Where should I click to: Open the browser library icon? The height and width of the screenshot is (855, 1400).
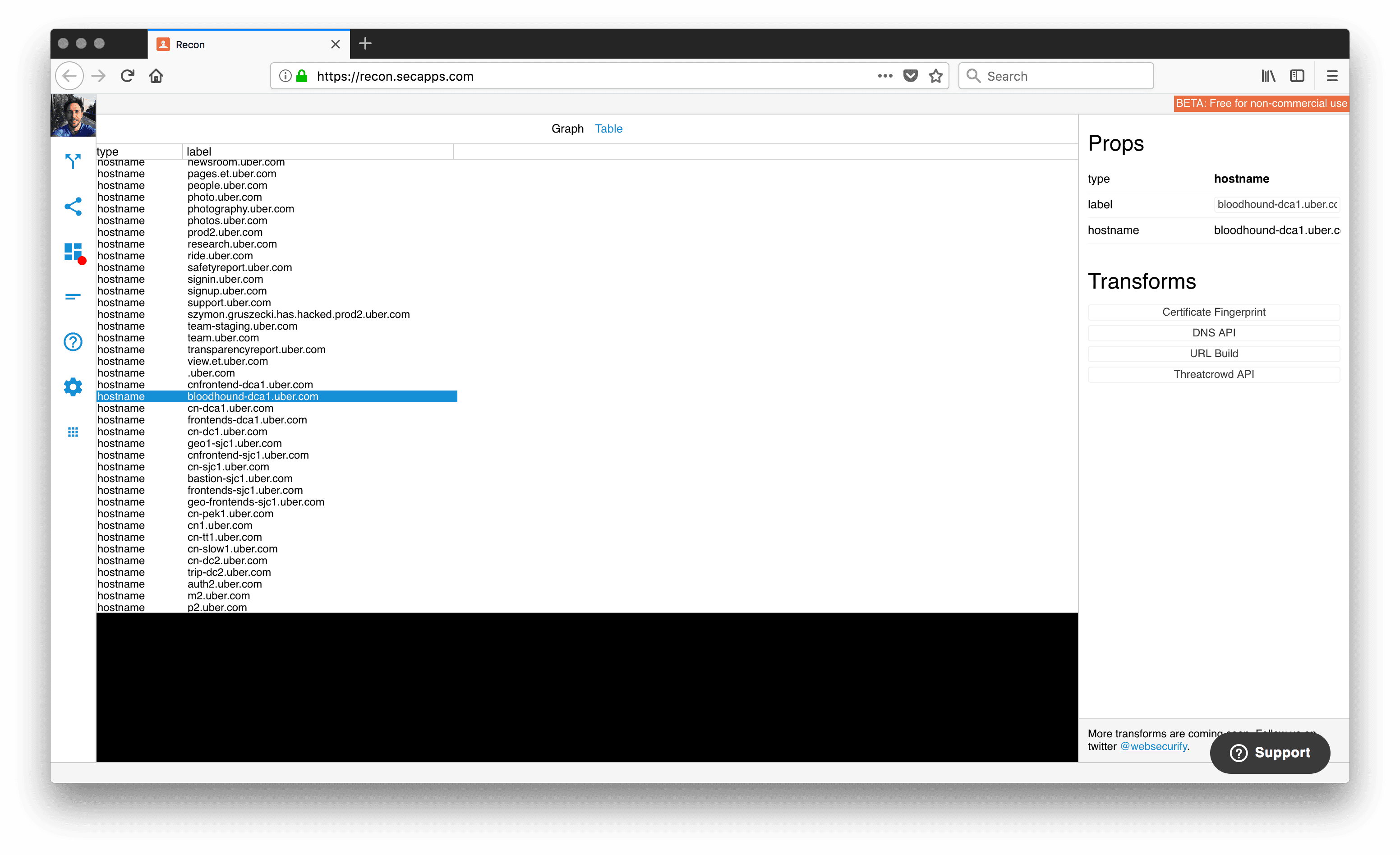point(1268,76)
